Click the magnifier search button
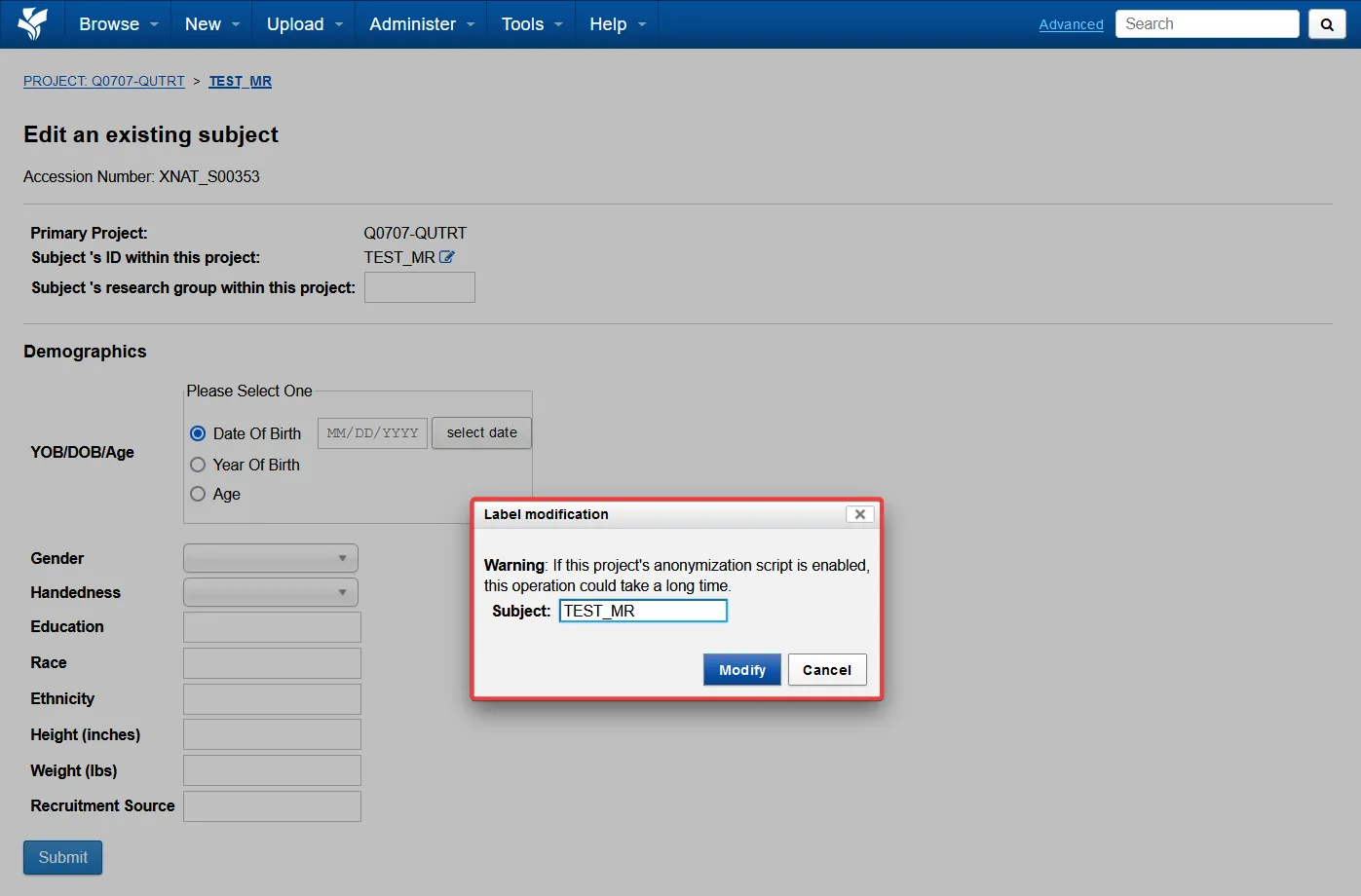 coord(1327,24)
